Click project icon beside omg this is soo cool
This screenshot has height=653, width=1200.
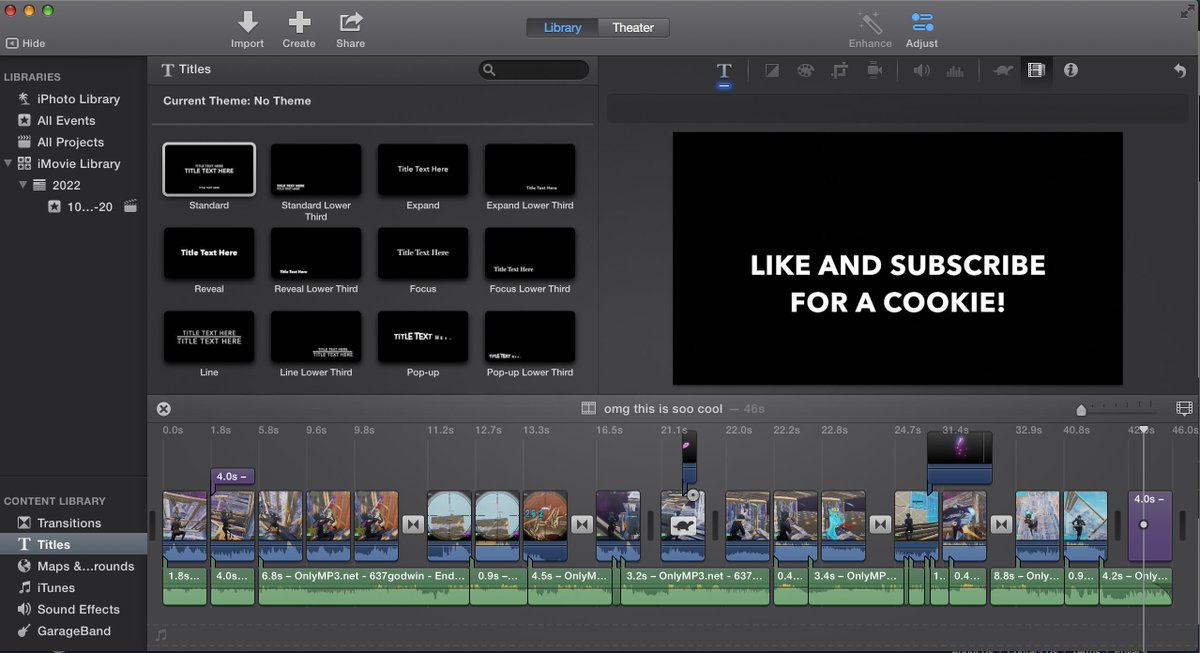click(589, 409)
